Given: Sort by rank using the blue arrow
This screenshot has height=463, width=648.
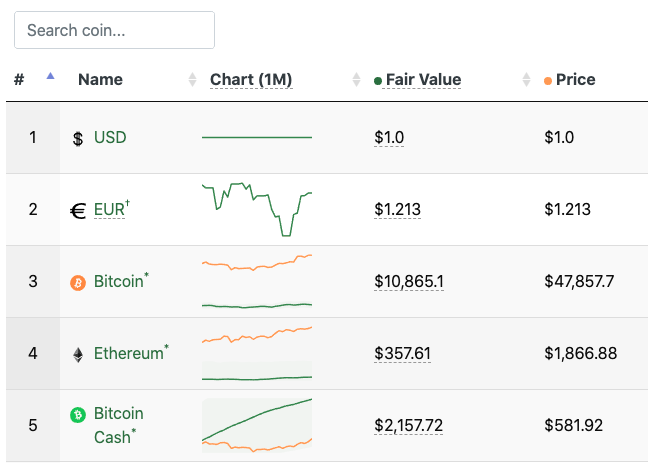Looking at the screenshot, I should [50, 76].
